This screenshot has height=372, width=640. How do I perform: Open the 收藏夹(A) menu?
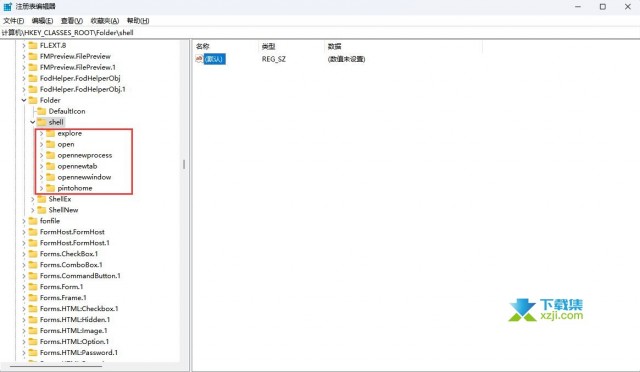coord(105,20)
